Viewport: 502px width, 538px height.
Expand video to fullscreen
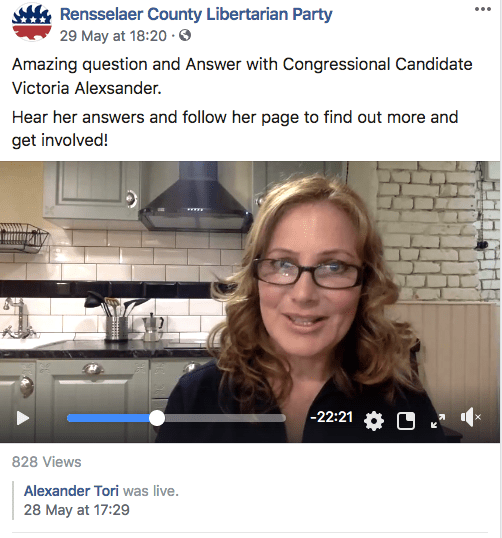(x=438, y=421)
